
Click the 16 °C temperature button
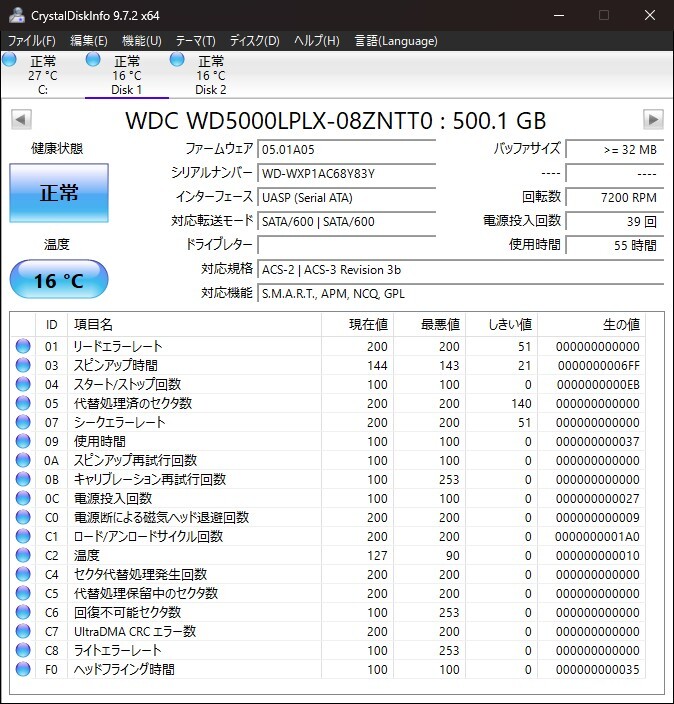pos(58,281)
